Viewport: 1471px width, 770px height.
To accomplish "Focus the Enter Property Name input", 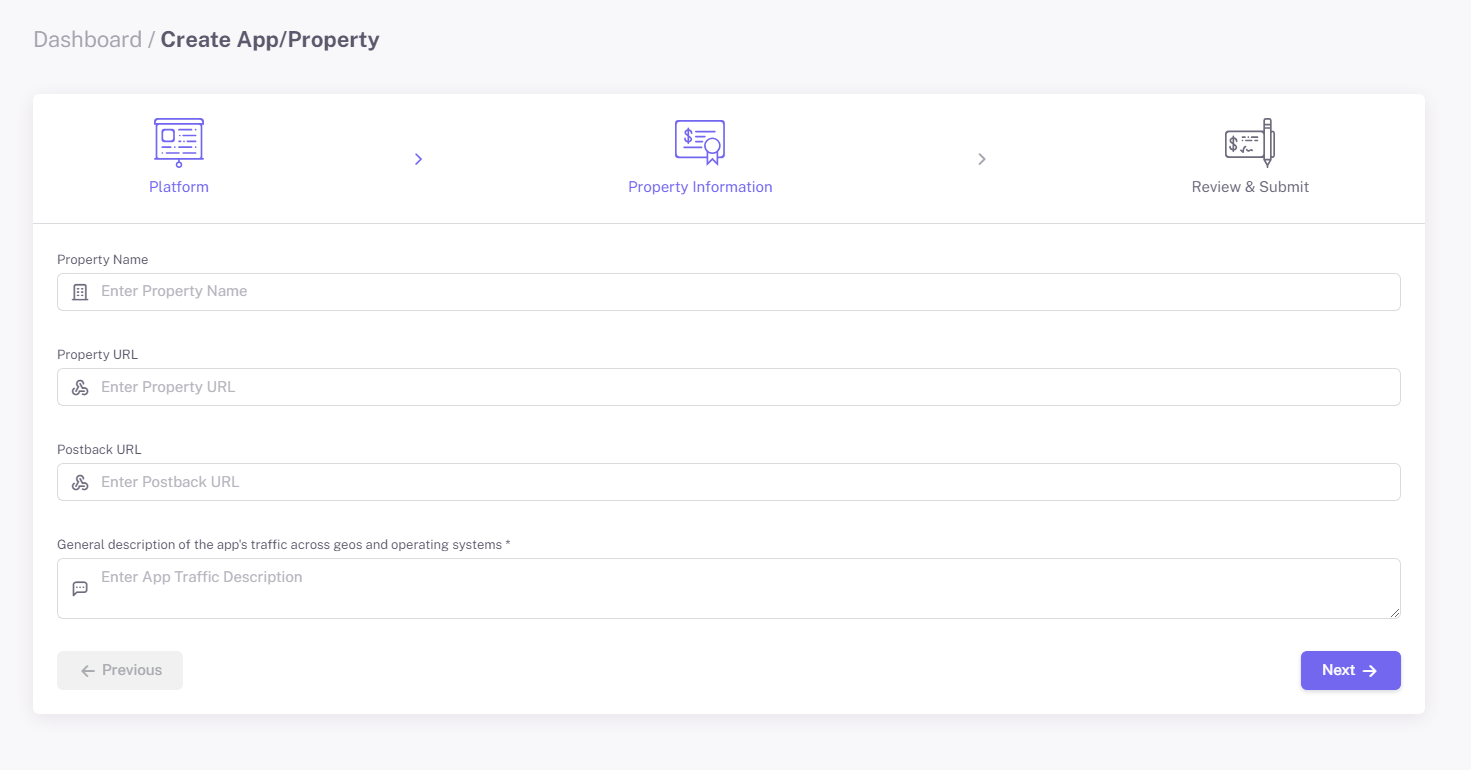I will coord(740,292).
